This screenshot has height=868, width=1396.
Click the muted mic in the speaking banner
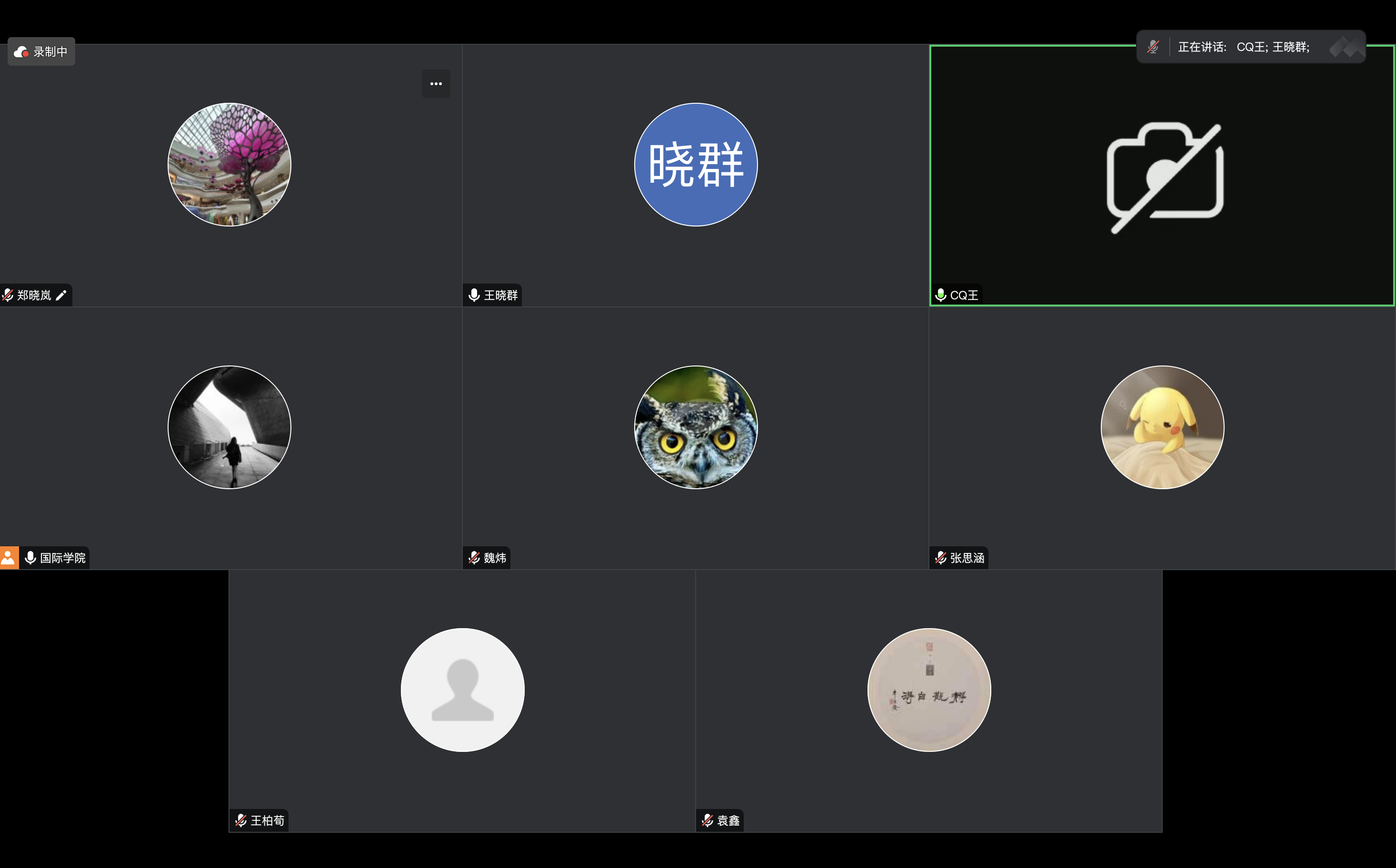1153,46
